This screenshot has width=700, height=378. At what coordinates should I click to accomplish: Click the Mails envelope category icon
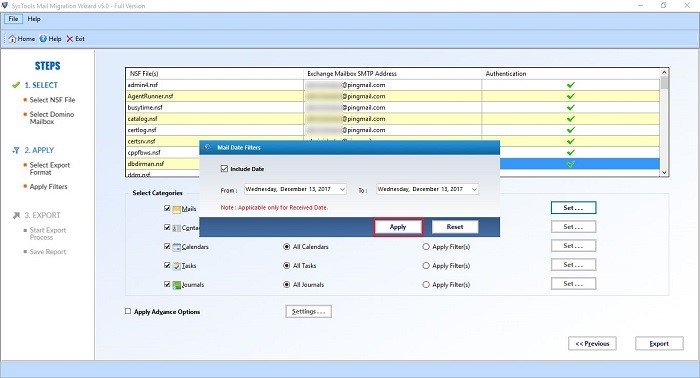(x=176, y=209)
